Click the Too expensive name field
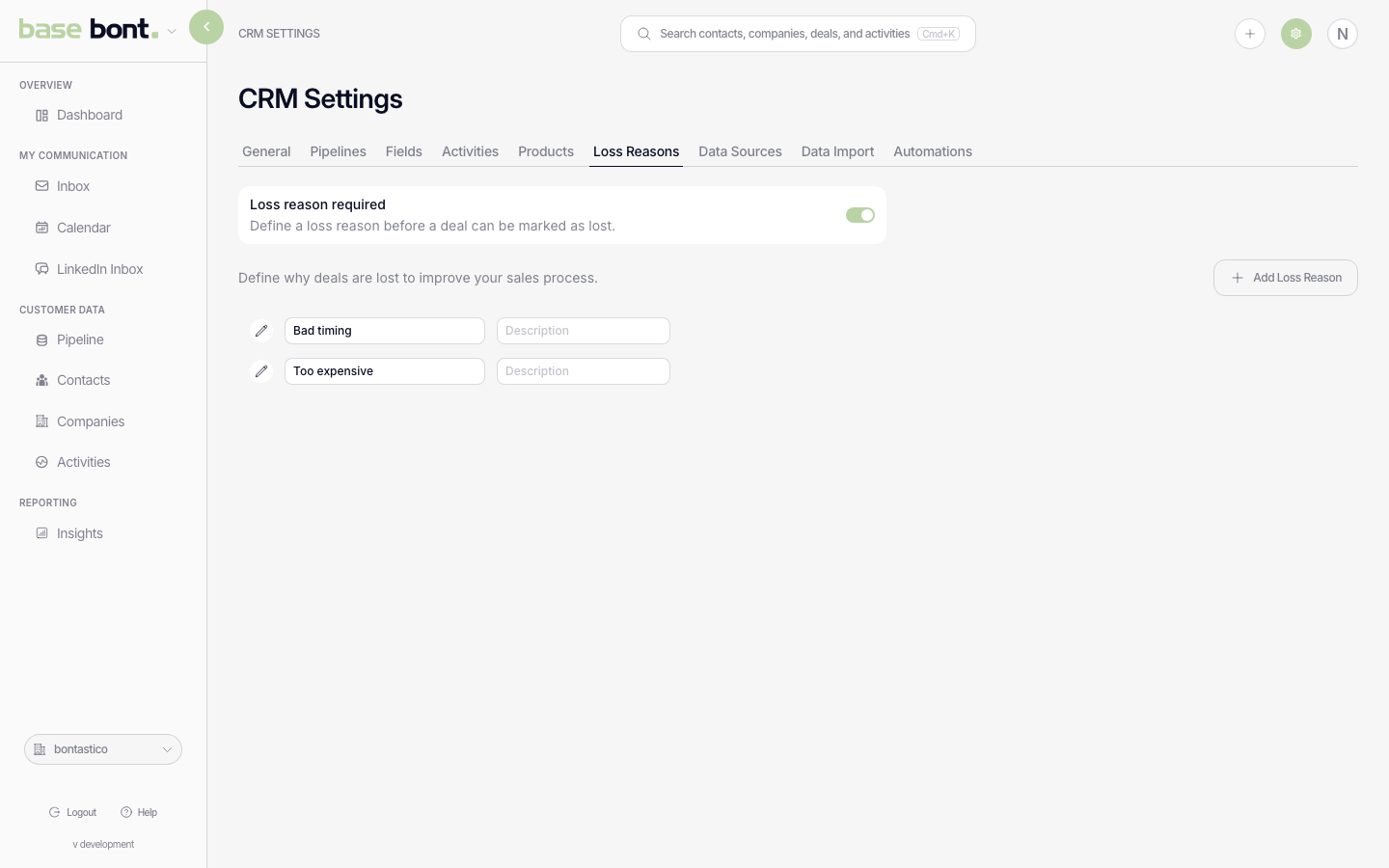1389x868 pixels. pyautogui.click(x=385, y=371)
